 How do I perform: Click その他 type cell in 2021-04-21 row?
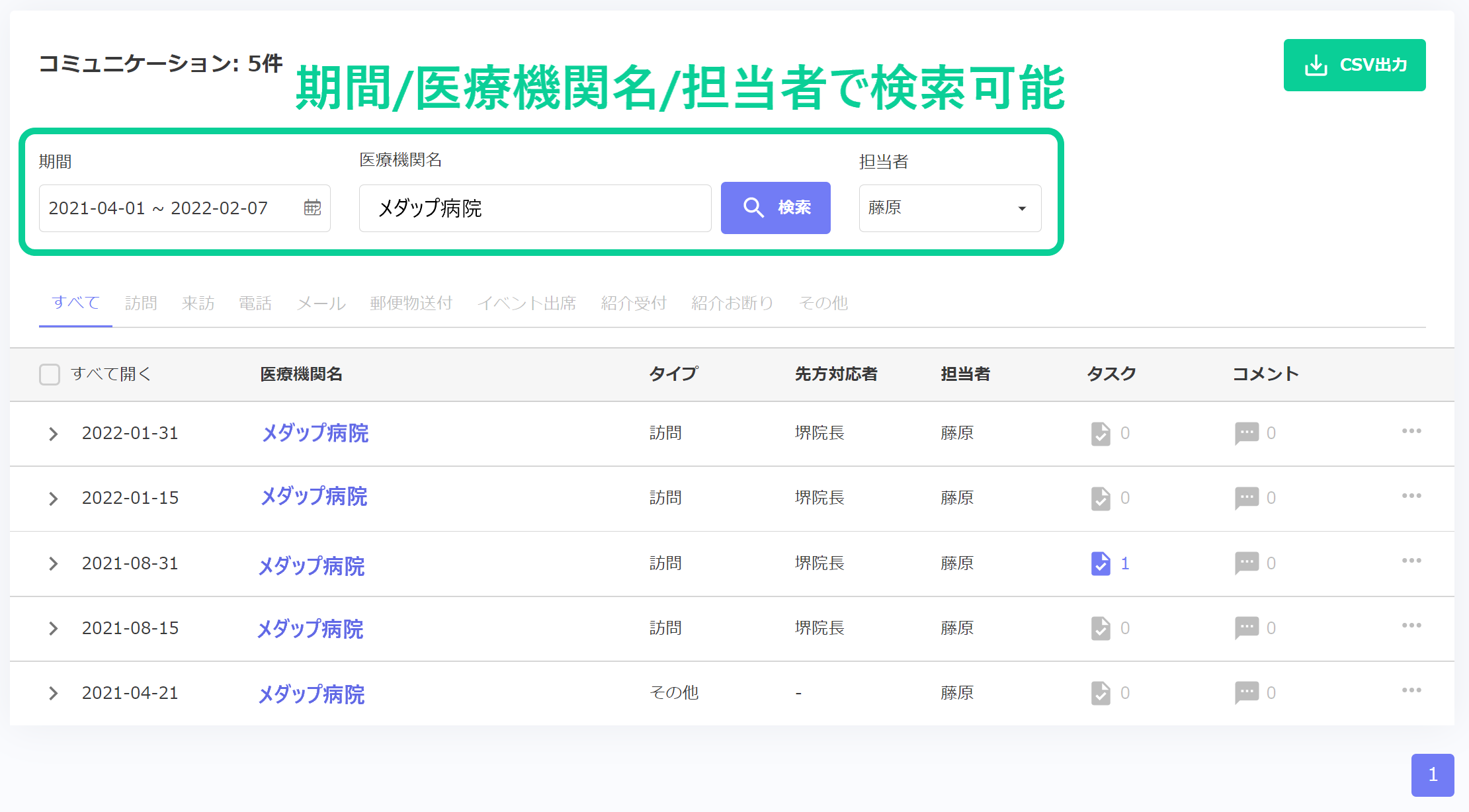click(x=674, y=692)
